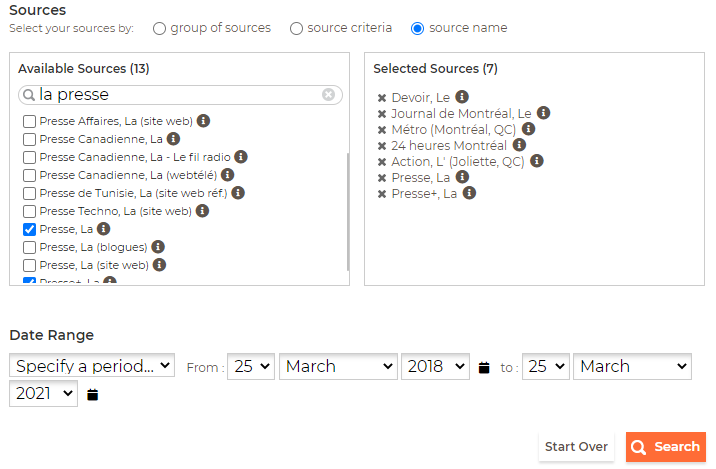This screenshot has width=716, height=469.
Task: Open the To month dropdown
Action: [x=632, y=366]
